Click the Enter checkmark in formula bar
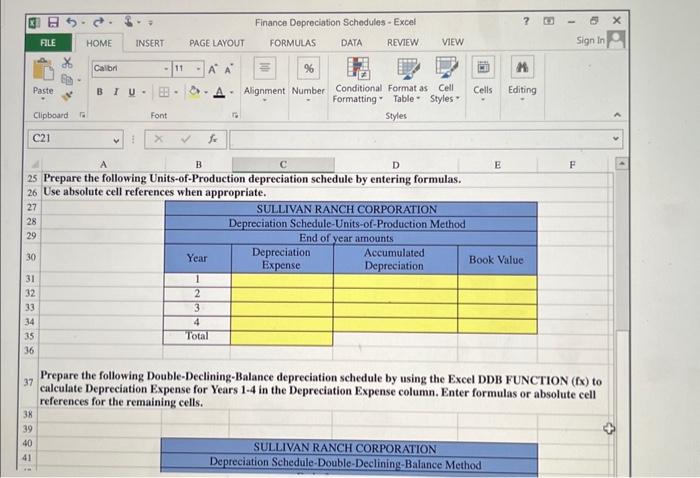Image resolution: width=700 pixels, height=478 pixels. 186,139
